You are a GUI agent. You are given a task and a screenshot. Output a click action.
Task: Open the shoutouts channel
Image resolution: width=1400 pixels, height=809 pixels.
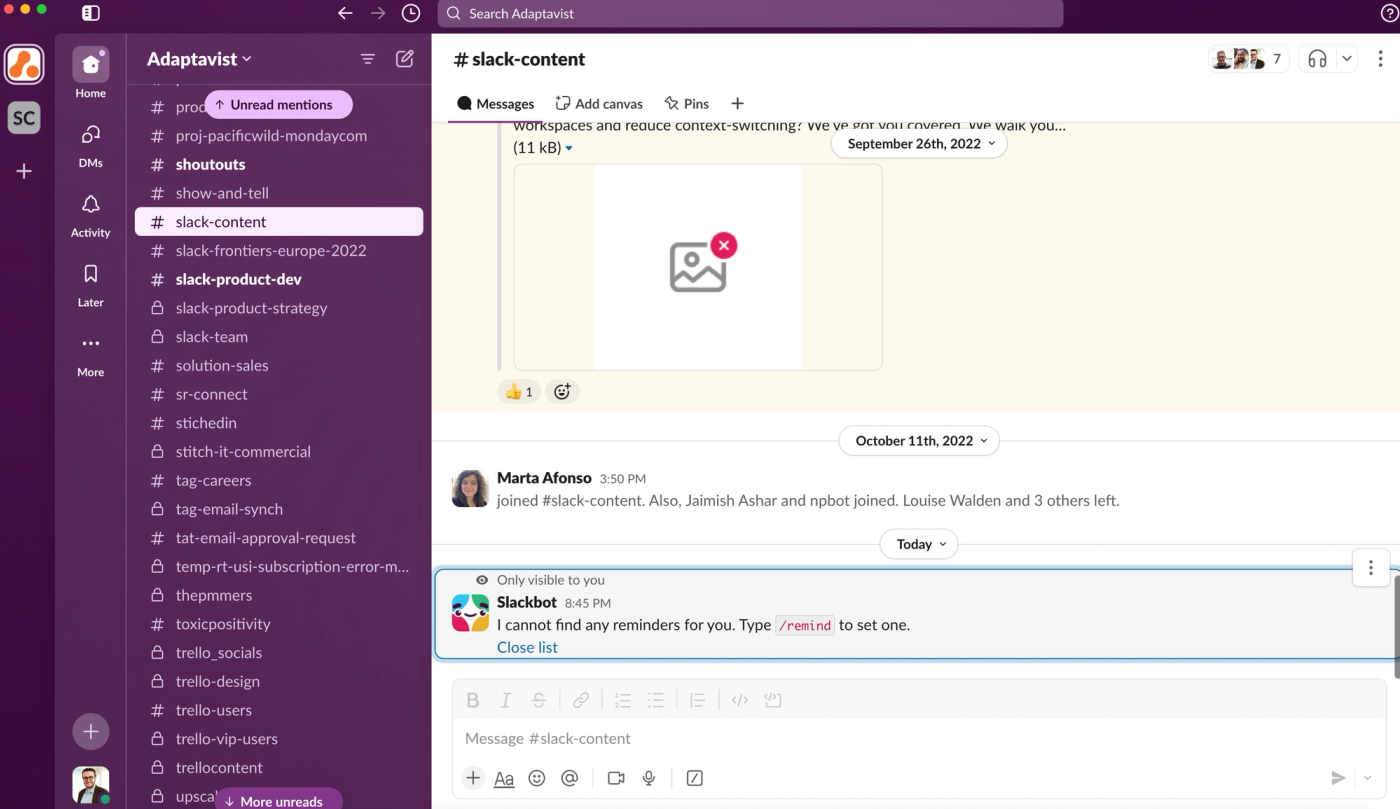point(279,164)
